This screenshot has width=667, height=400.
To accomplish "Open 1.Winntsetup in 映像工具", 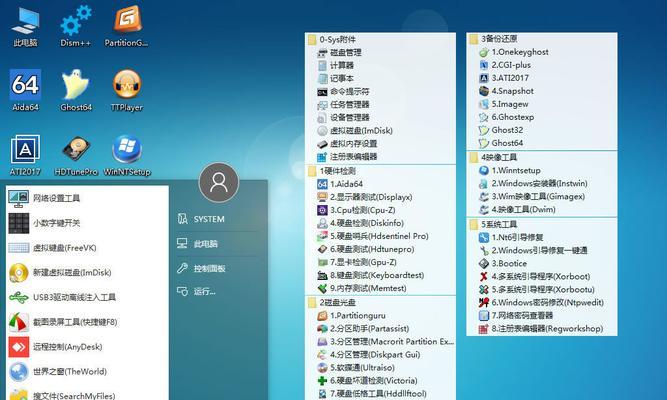I will click(542, 171).
